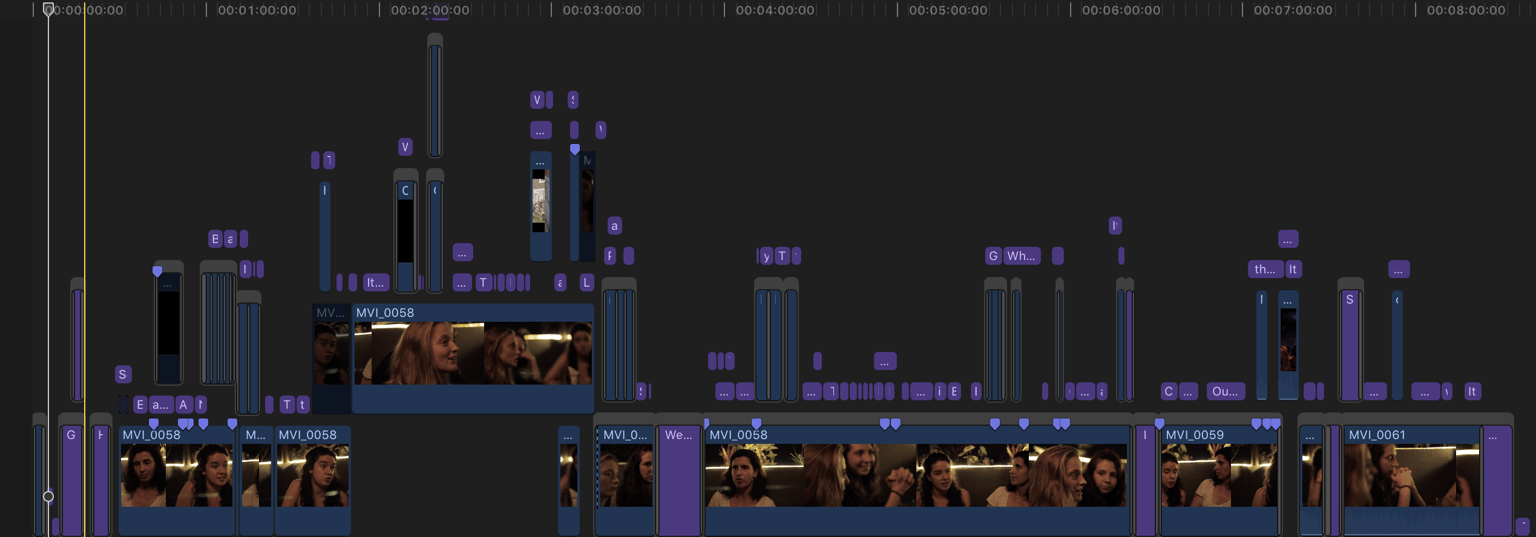Select the L title chip
Screen dimensions: 1536x537
tap(587, 282)
